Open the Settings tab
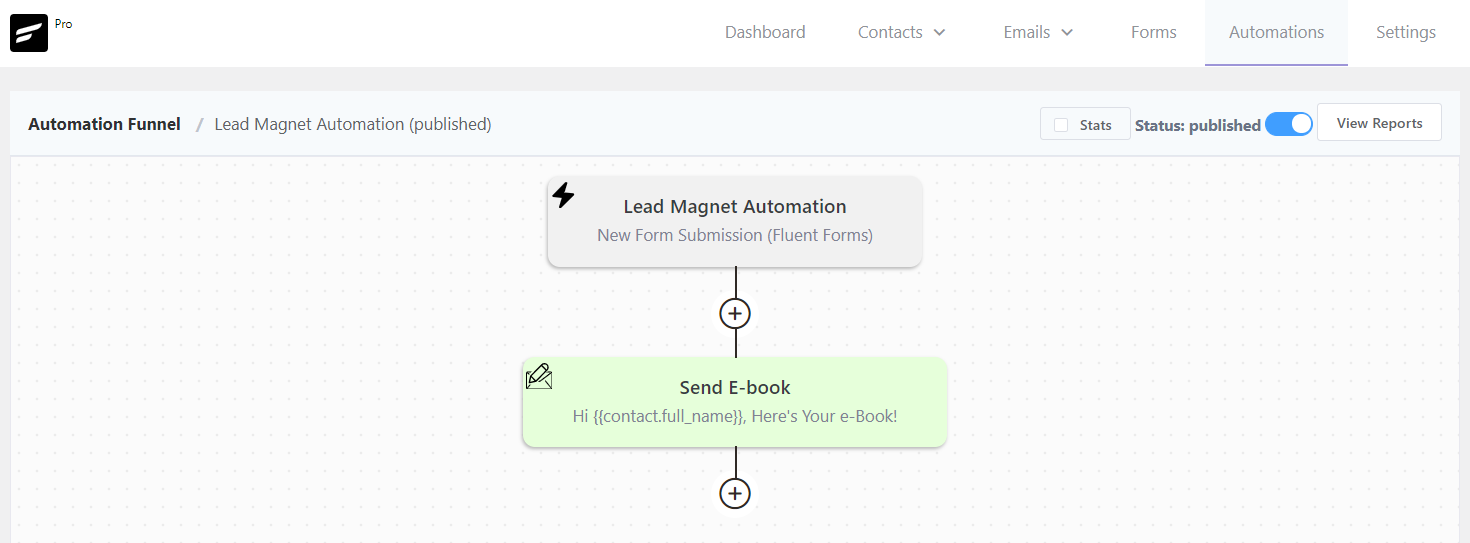Screen dimensions: 1470x543 click(1405, 32)
